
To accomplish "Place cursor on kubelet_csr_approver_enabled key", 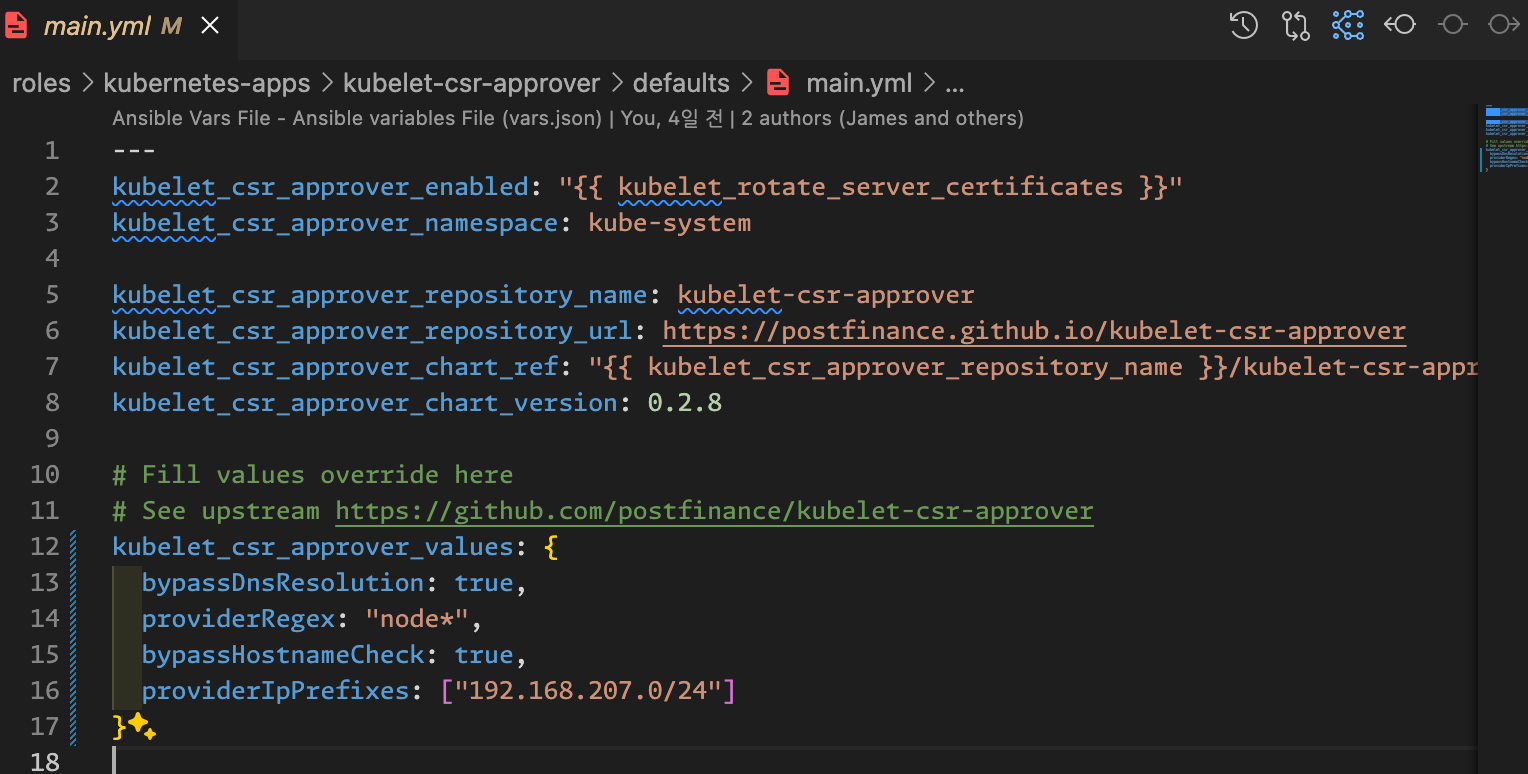I will (320, 186).
